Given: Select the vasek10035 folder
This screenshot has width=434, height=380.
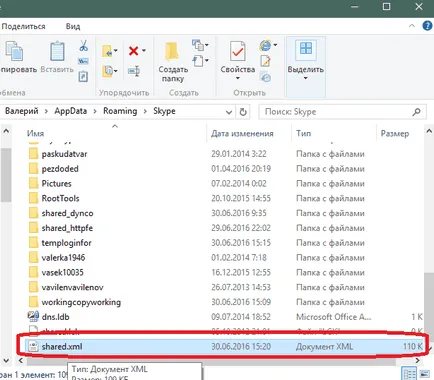Looking at the screenshot, I should click(62, 272).
